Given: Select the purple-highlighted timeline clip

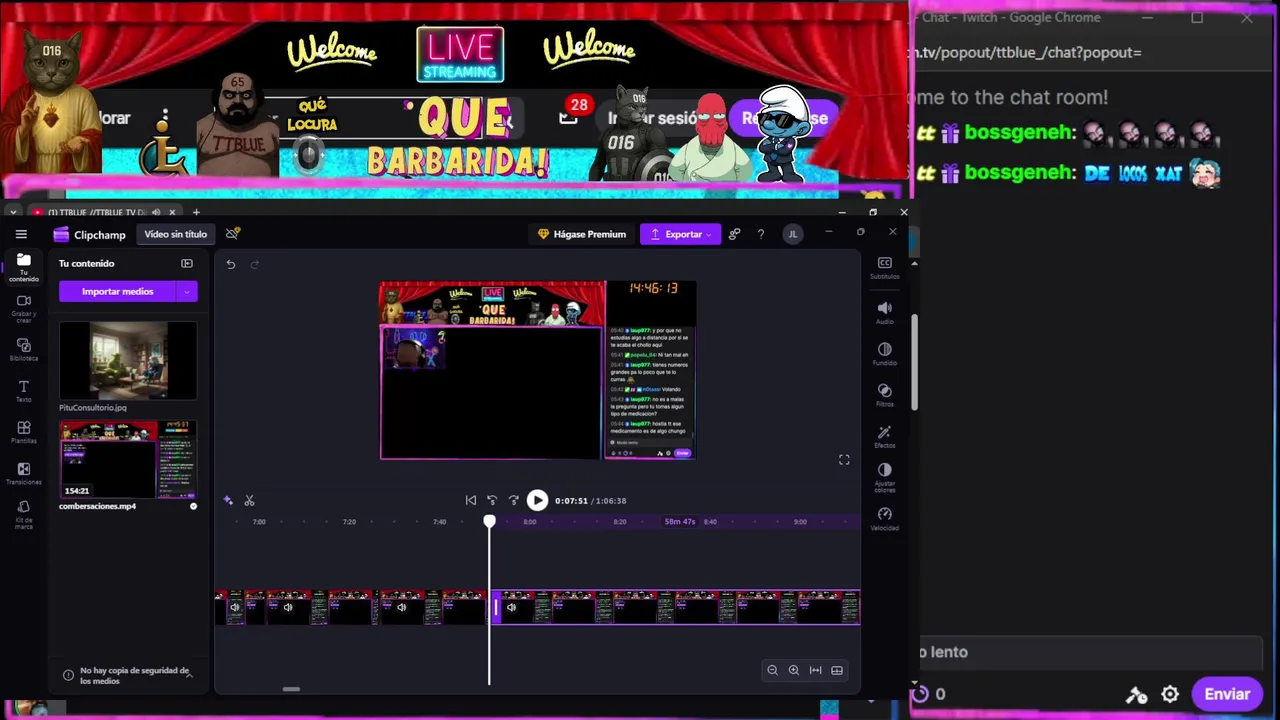Looking at the screenshot, I should 676,607.
